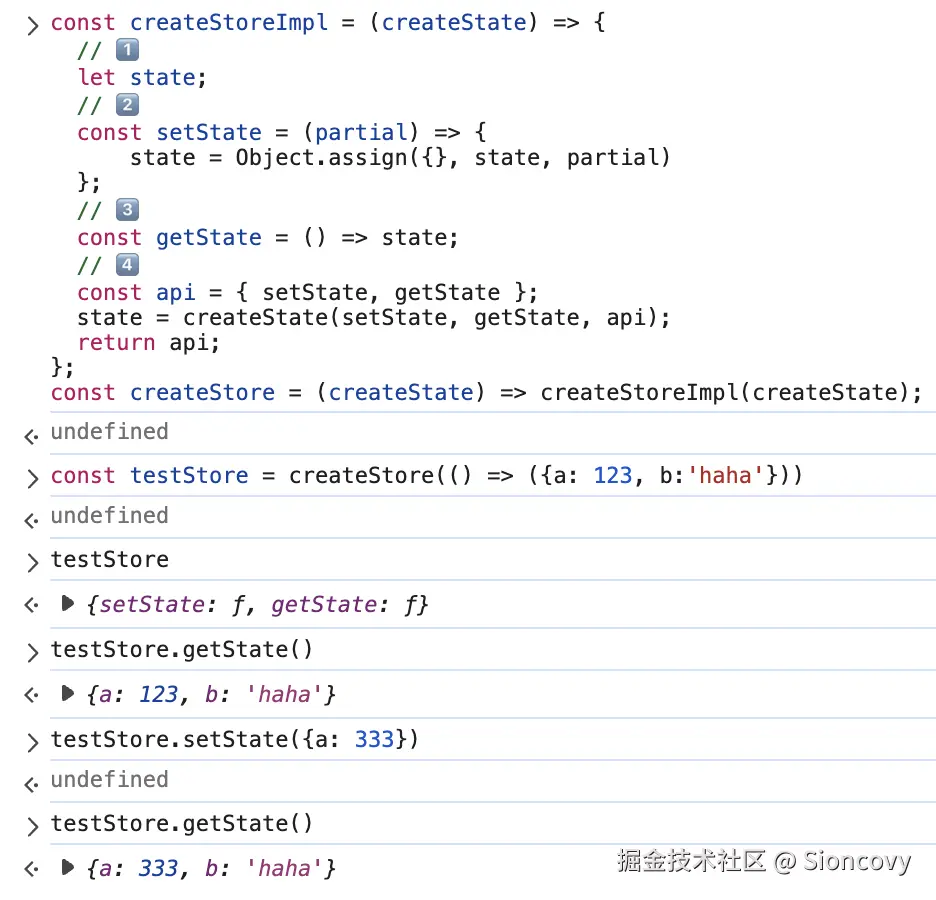Screen dimensions: 936x900
Task: Expand the {a: 333, b: 'haha'} result
Action: (68, 868)
